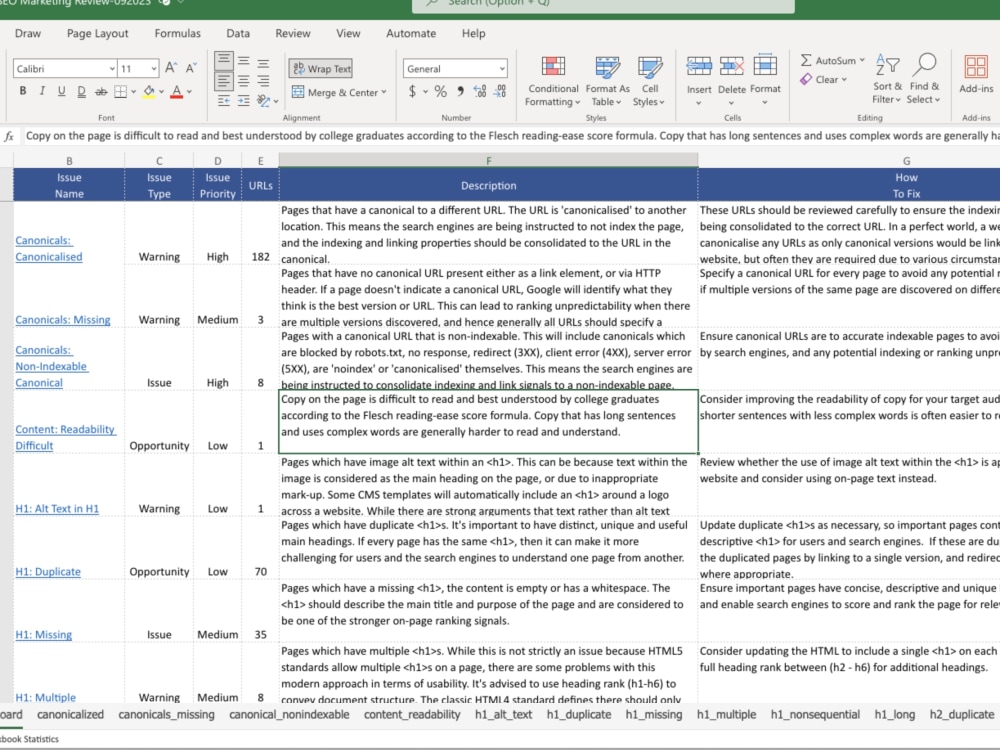Open Merge & Center dropdown arrow

tap(384, 92)
